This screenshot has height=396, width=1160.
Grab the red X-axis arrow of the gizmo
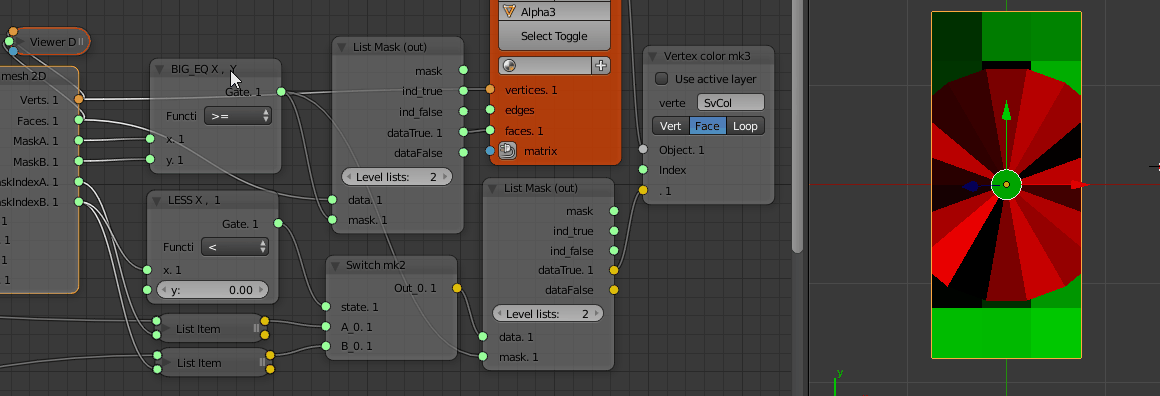pyautogui.click(x=1079, y=184)
